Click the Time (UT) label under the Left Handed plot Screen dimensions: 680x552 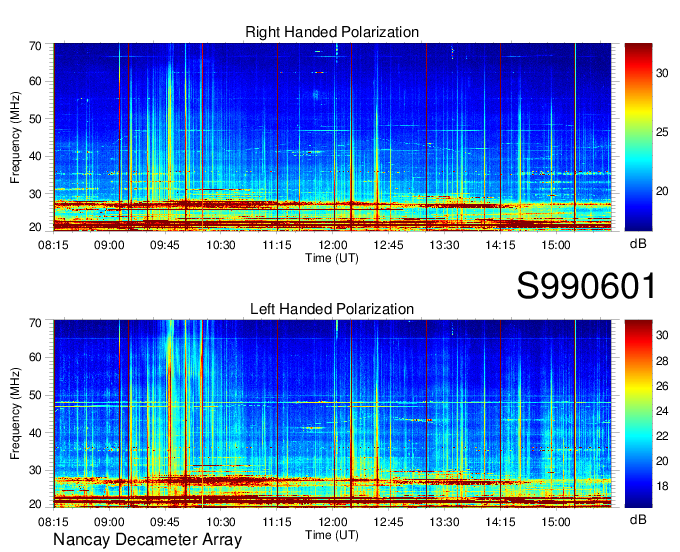pos(332,535)
